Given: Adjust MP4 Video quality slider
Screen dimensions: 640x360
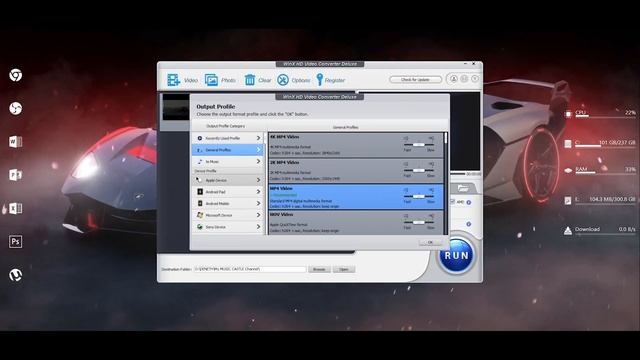Looking at the screenshot, I should tap(418, 196).
